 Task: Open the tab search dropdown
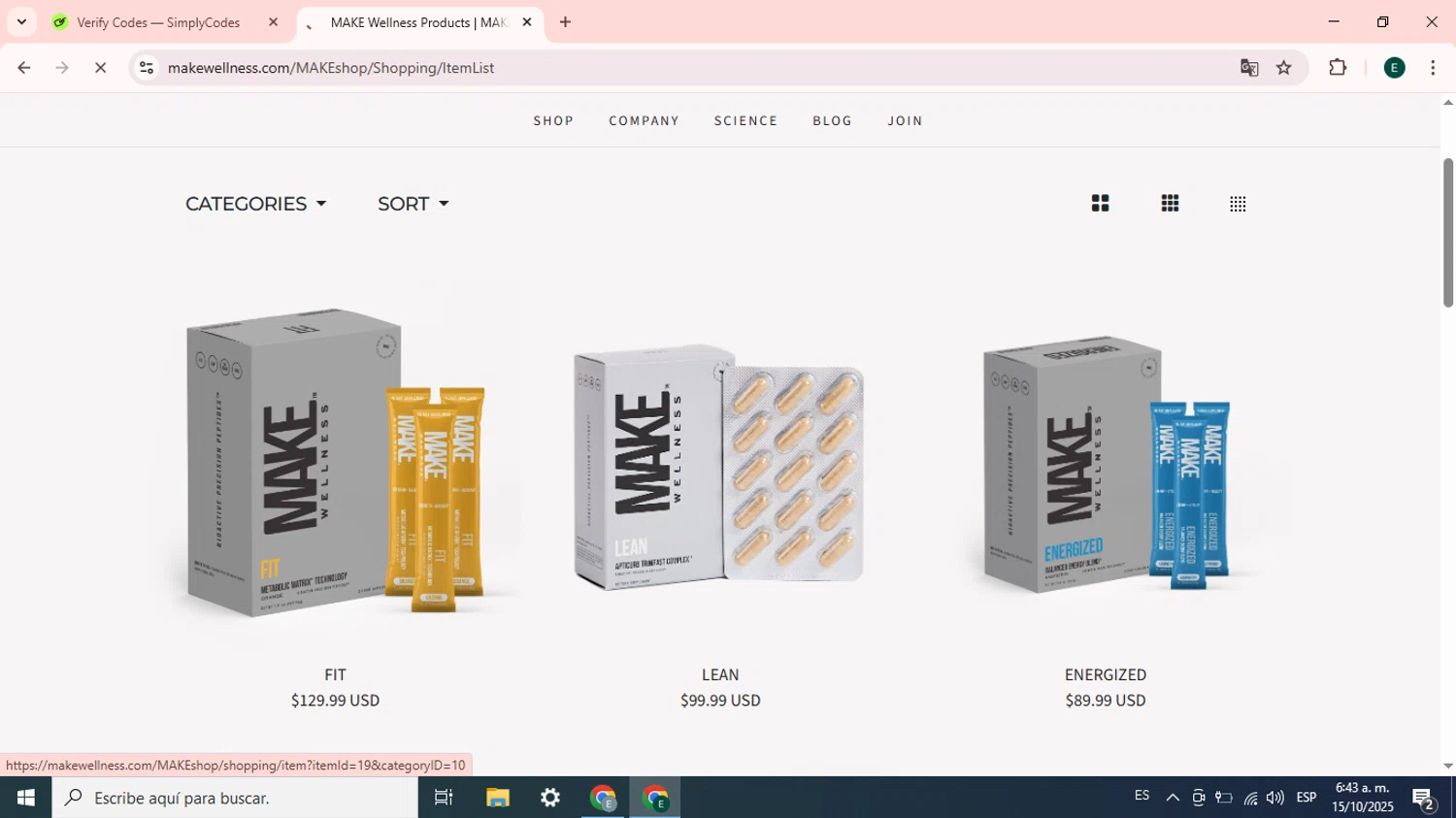21,22
